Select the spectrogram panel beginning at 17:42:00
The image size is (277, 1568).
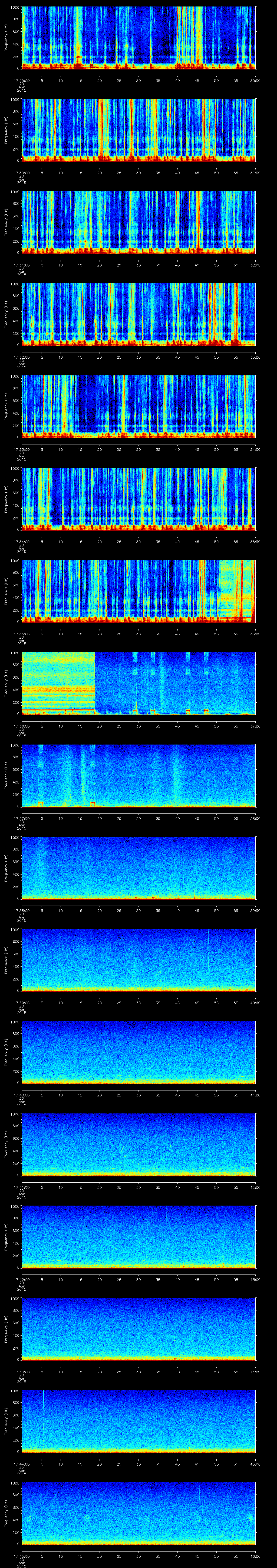click(139, 1237)
